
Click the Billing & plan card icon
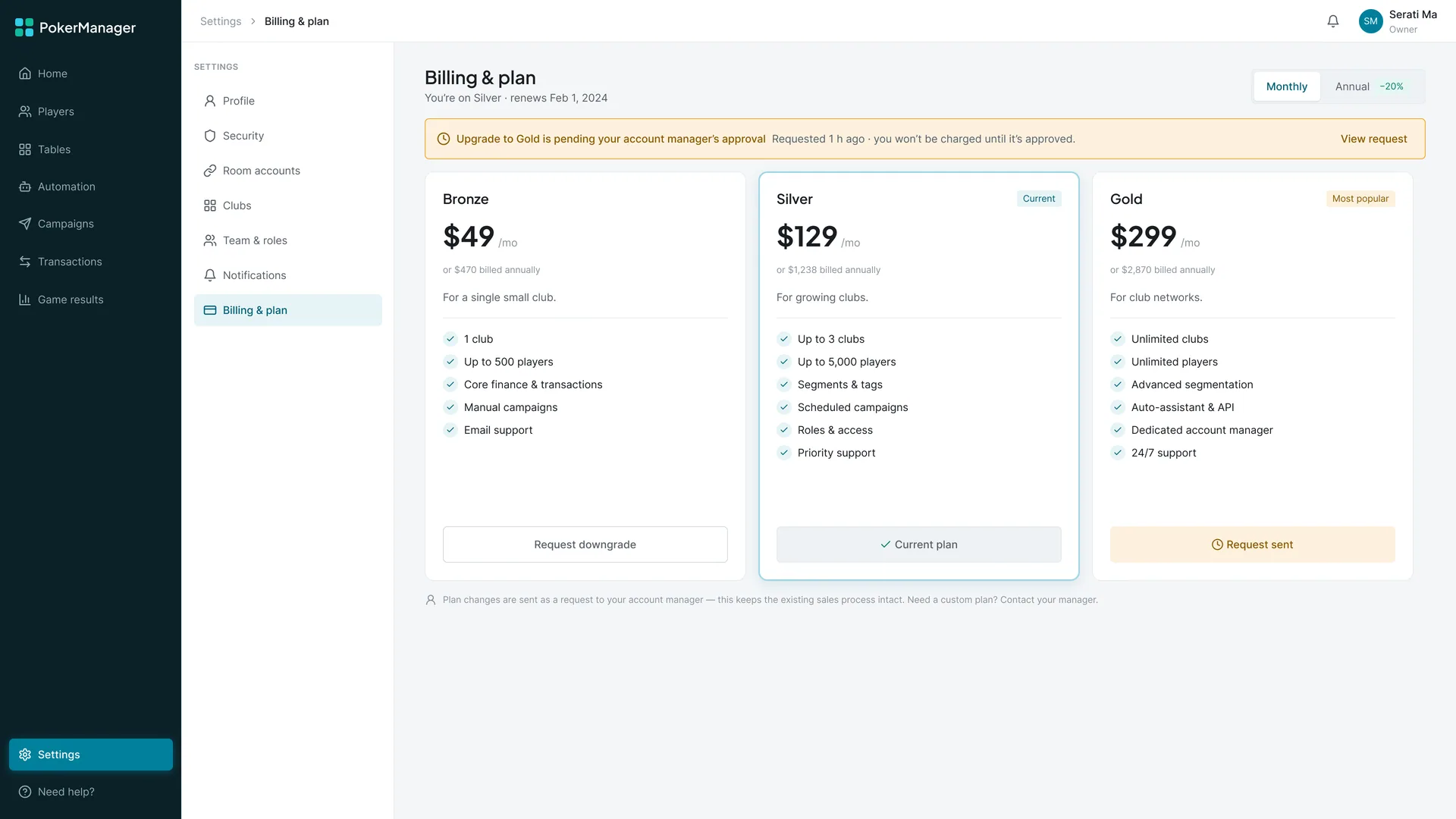pyautogui.click(x=210, y=310)
